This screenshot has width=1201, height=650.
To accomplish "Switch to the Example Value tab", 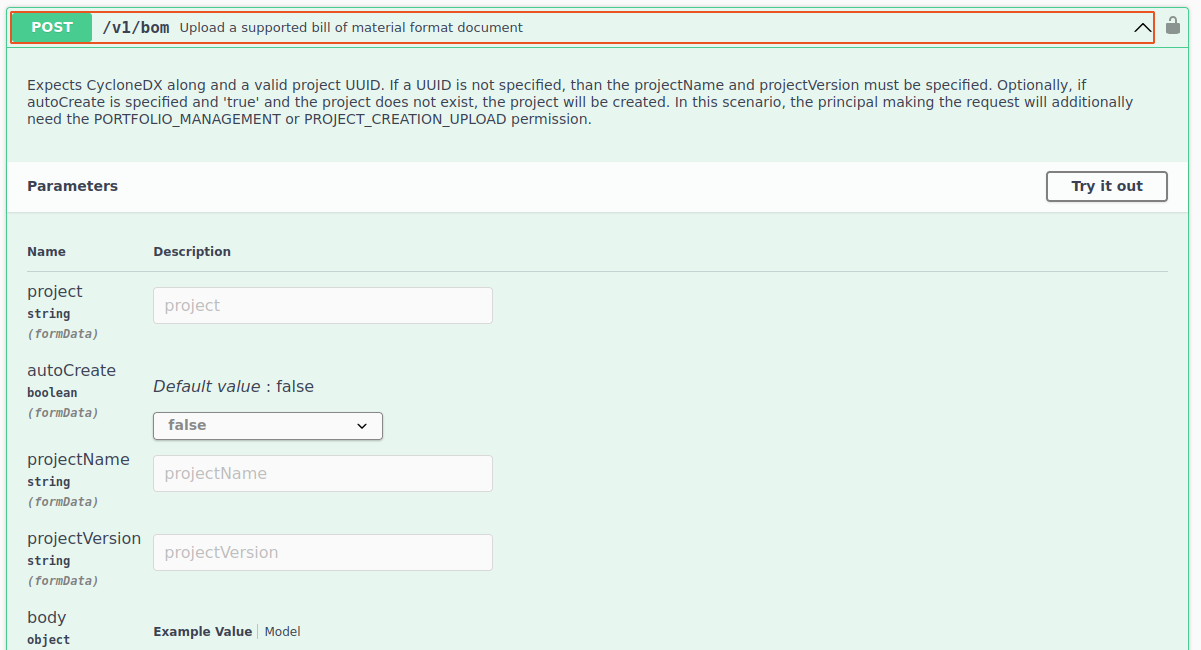I will coord(201,631).
